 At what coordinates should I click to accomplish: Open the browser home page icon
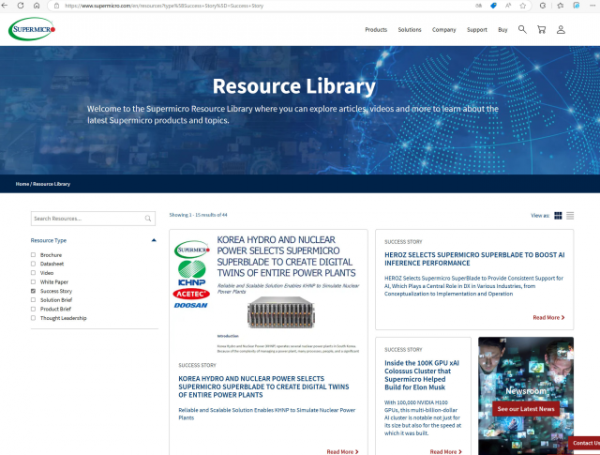(37, 5)
